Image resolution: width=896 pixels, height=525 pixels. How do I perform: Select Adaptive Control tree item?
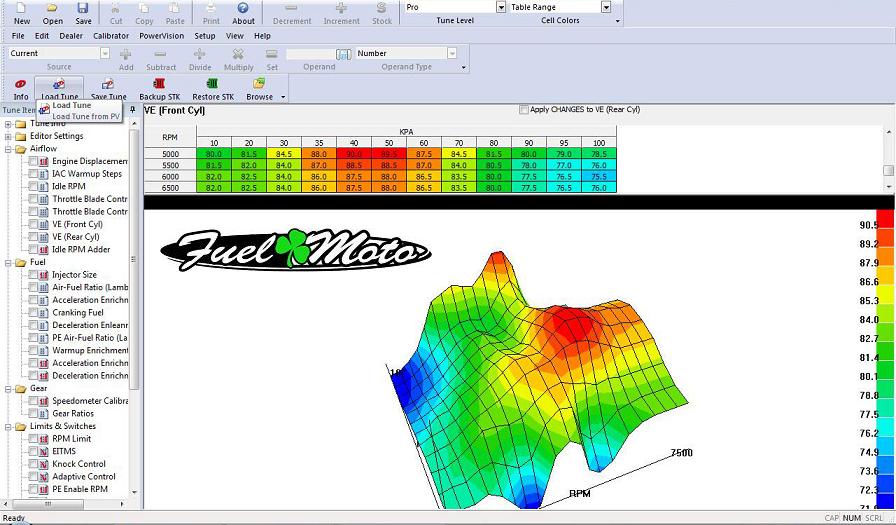(84, 476)
